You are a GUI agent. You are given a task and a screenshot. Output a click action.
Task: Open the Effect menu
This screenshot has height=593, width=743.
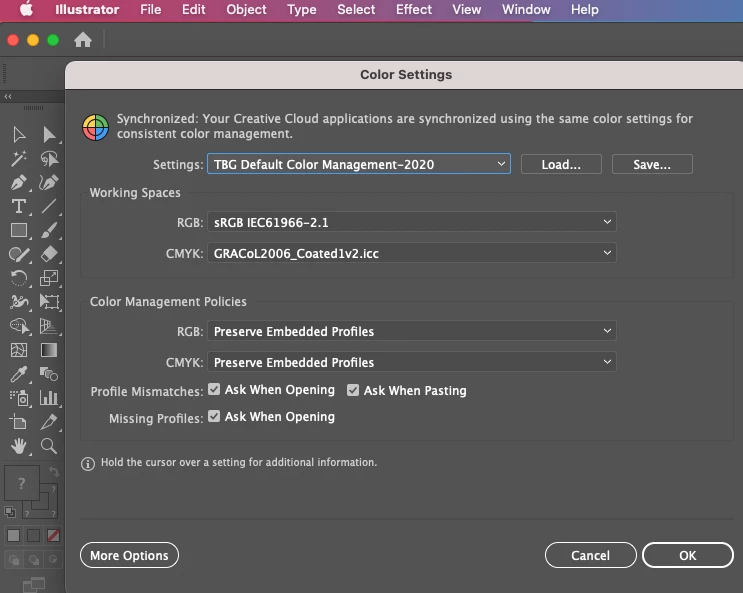414,9
